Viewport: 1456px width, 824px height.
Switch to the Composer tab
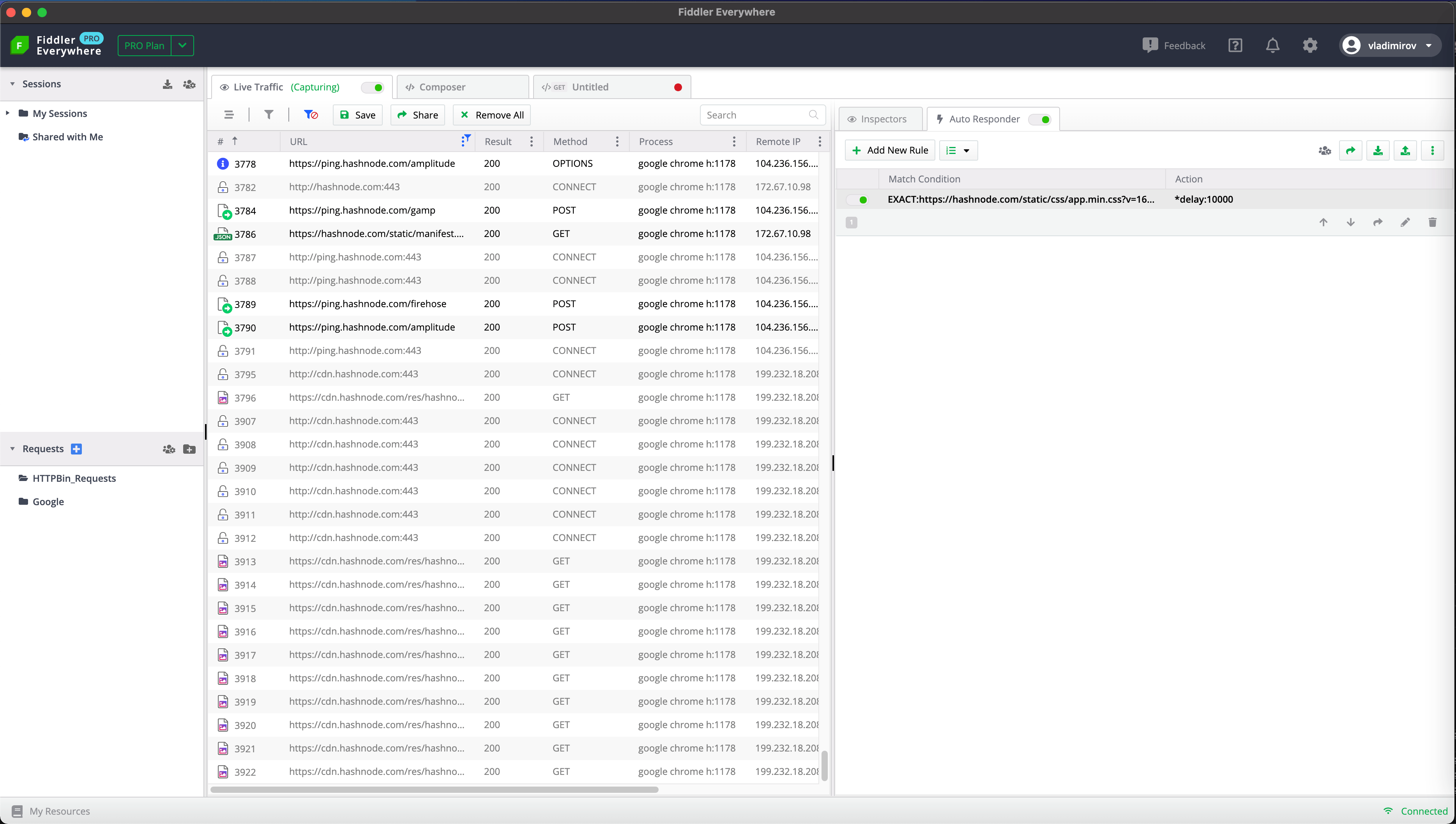pos(463,87)
